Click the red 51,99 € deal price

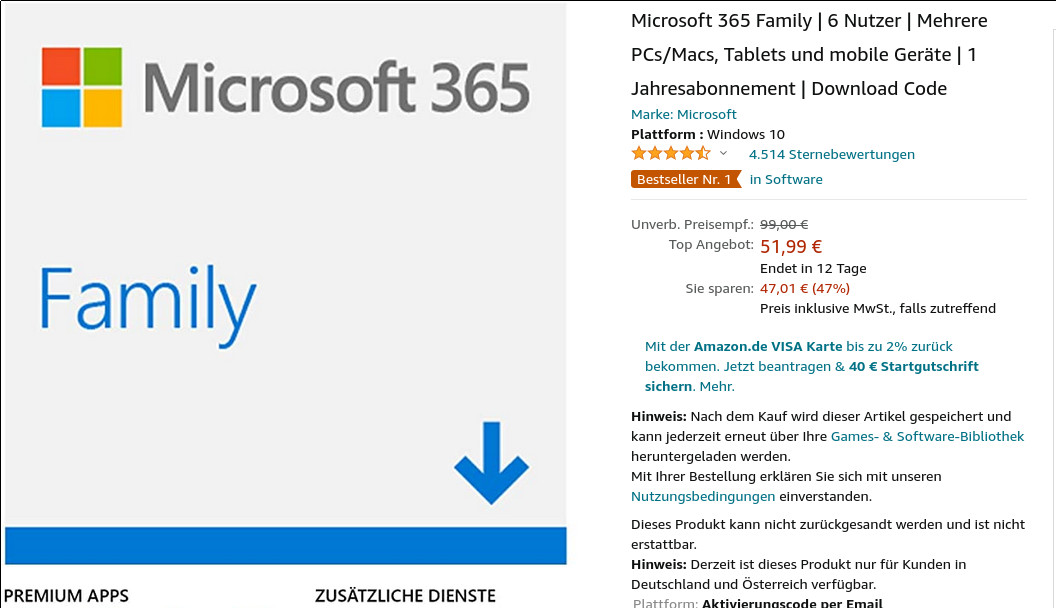pos(790,246)
